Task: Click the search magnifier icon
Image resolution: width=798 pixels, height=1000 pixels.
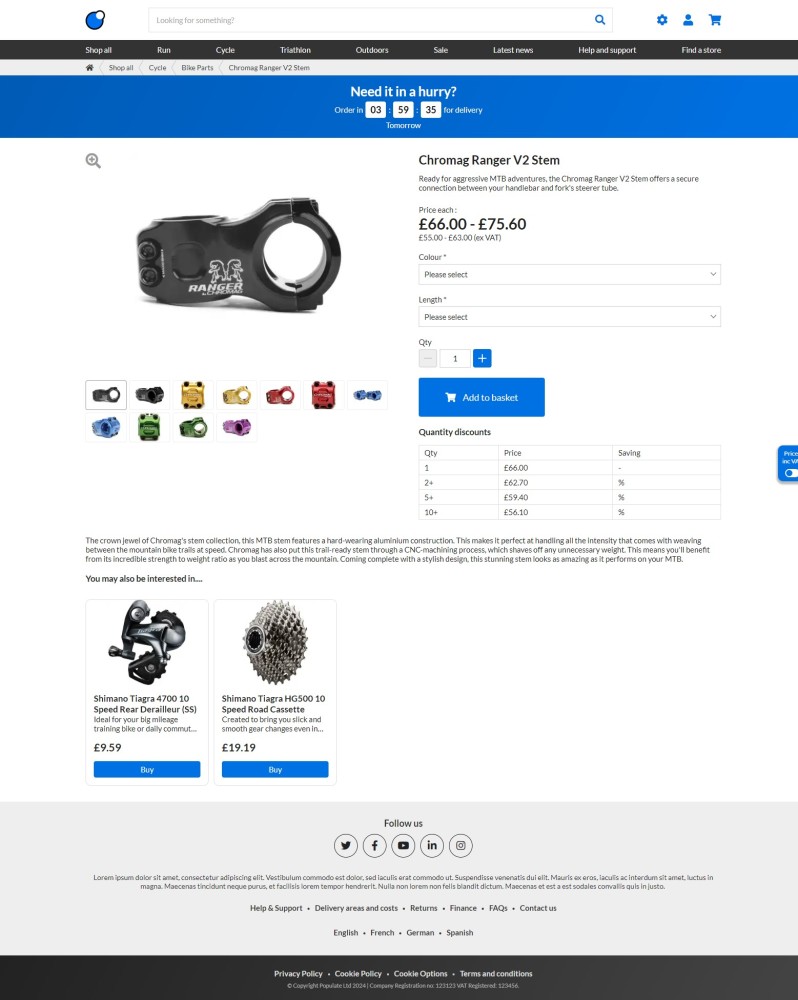Action: 600,20
